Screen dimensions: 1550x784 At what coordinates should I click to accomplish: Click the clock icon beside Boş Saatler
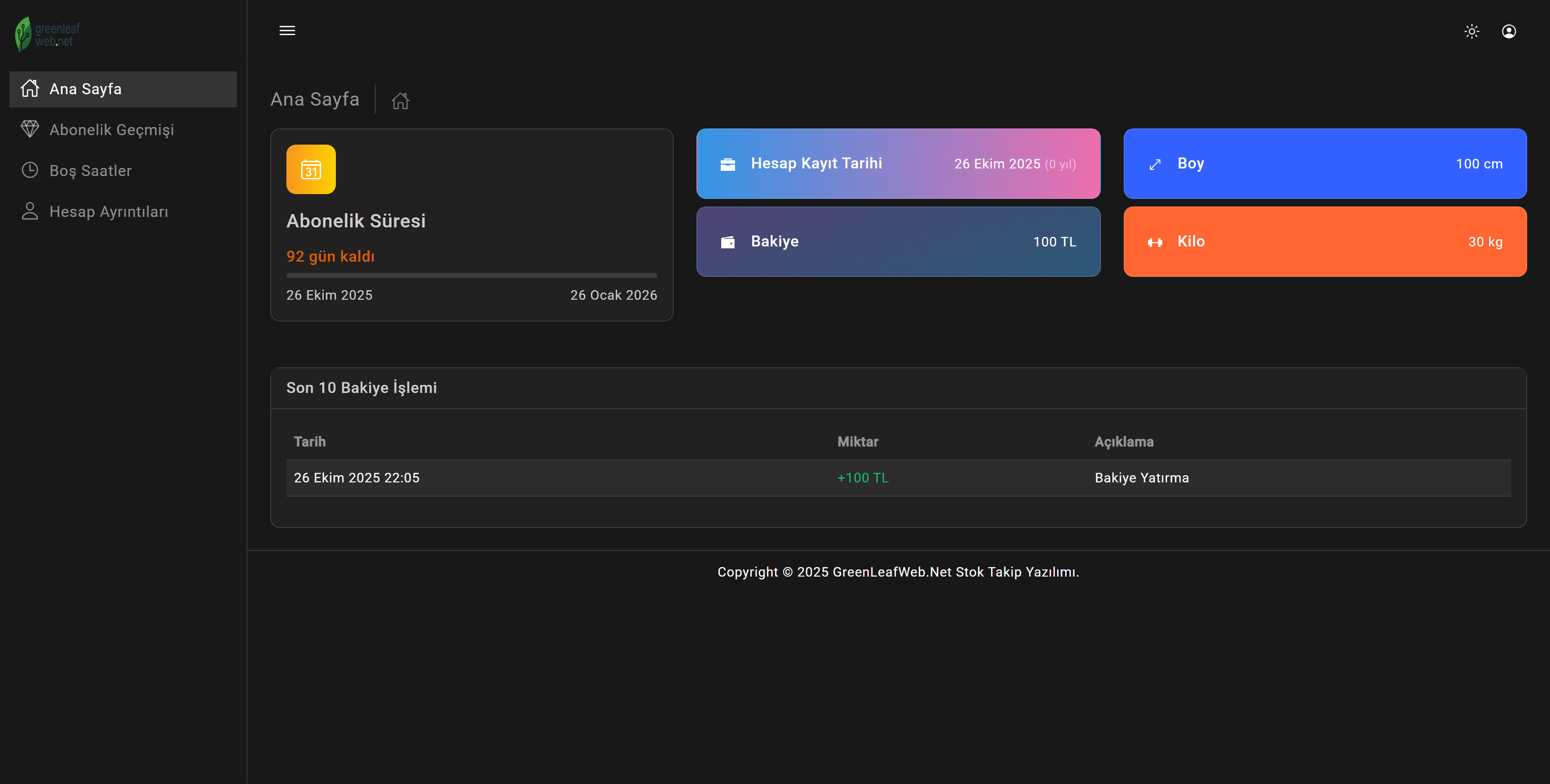click(x=30, y=170)
